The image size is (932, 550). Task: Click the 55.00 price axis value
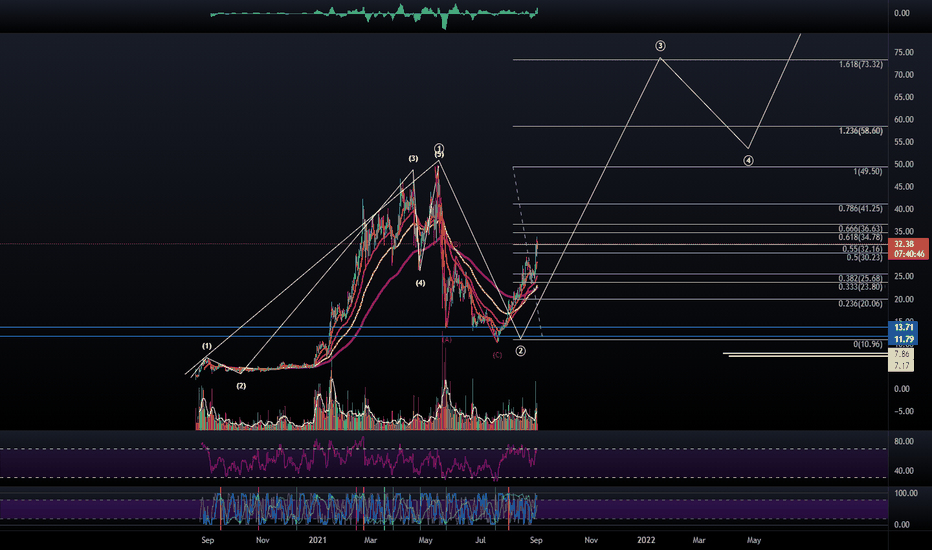(903, 142)
